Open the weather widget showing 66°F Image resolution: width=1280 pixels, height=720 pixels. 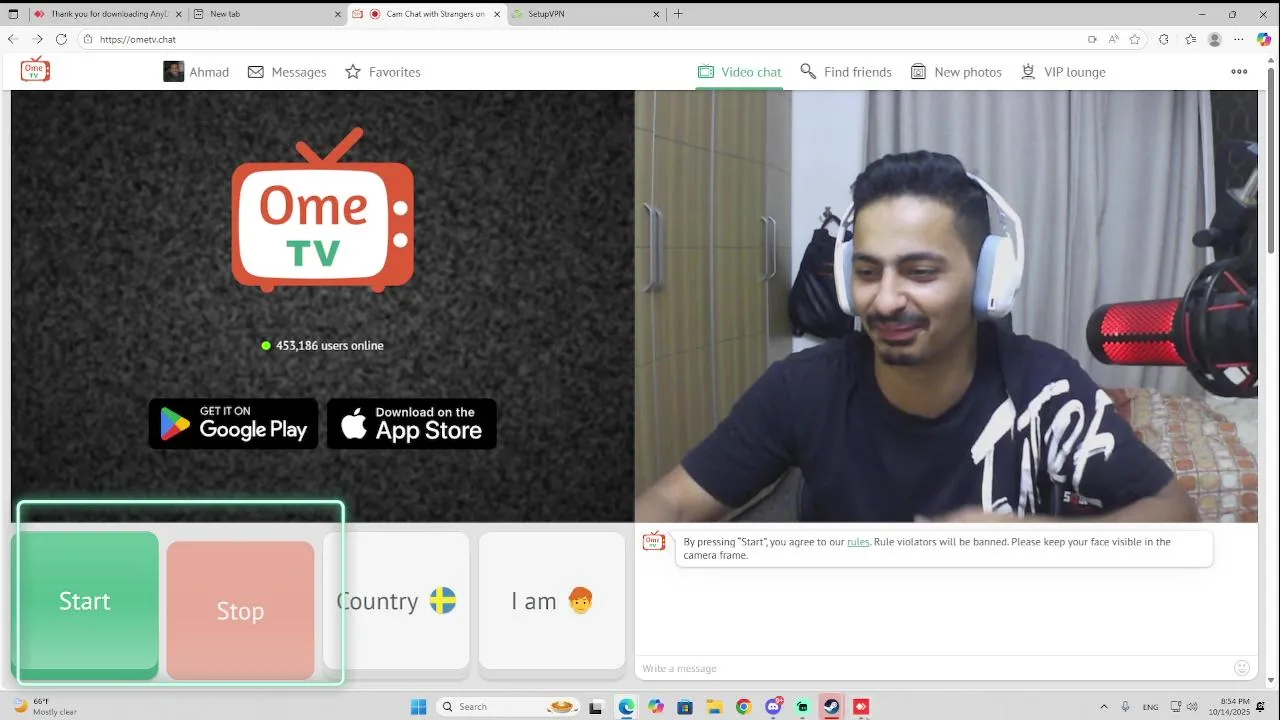pos(44,706)
